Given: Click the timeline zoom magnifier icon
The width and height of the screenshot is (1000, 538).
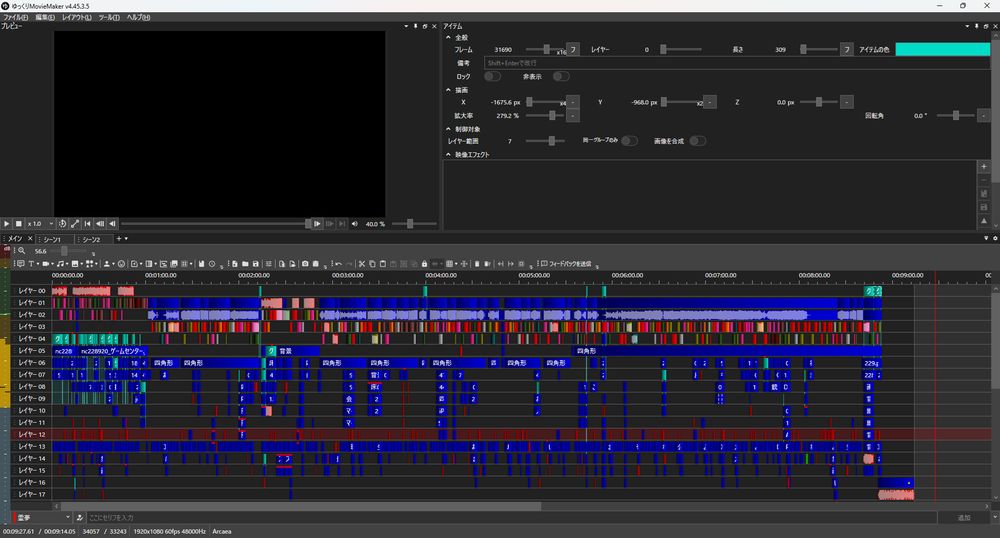Looking at the screenshot, I should [21, 251].
